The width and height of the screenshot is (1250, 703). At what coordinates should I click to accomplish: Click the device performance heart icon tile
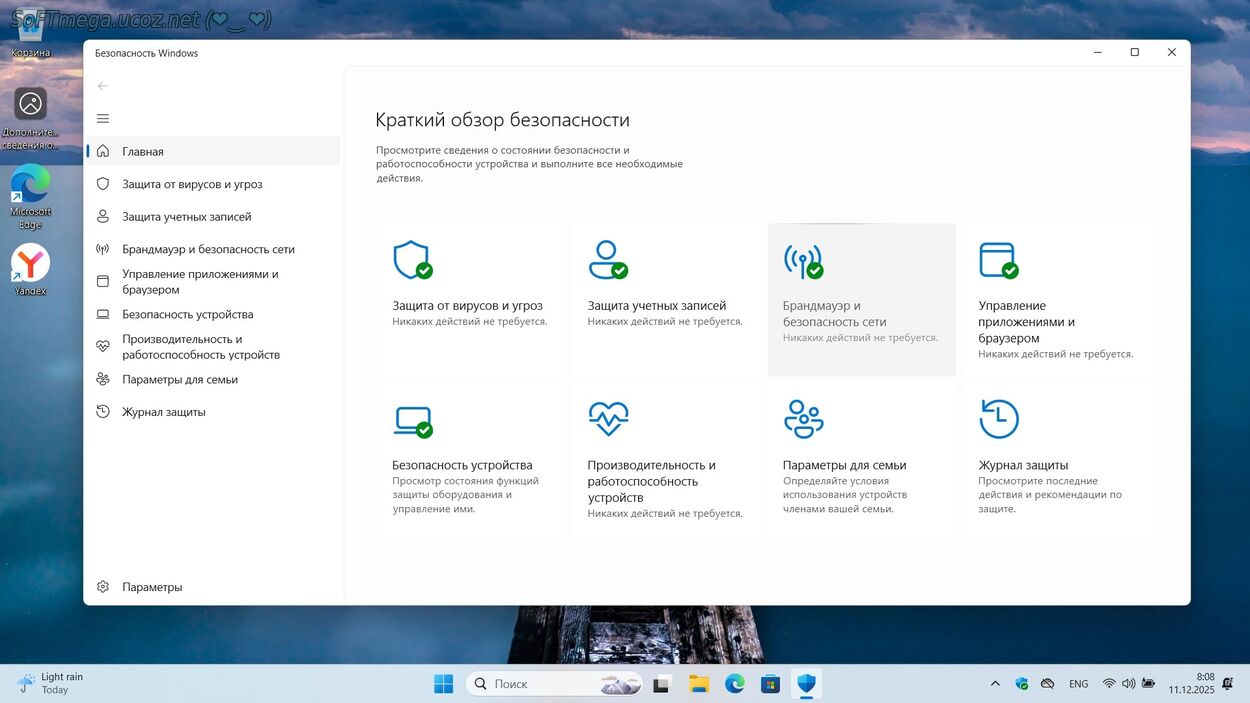(607, 420)
